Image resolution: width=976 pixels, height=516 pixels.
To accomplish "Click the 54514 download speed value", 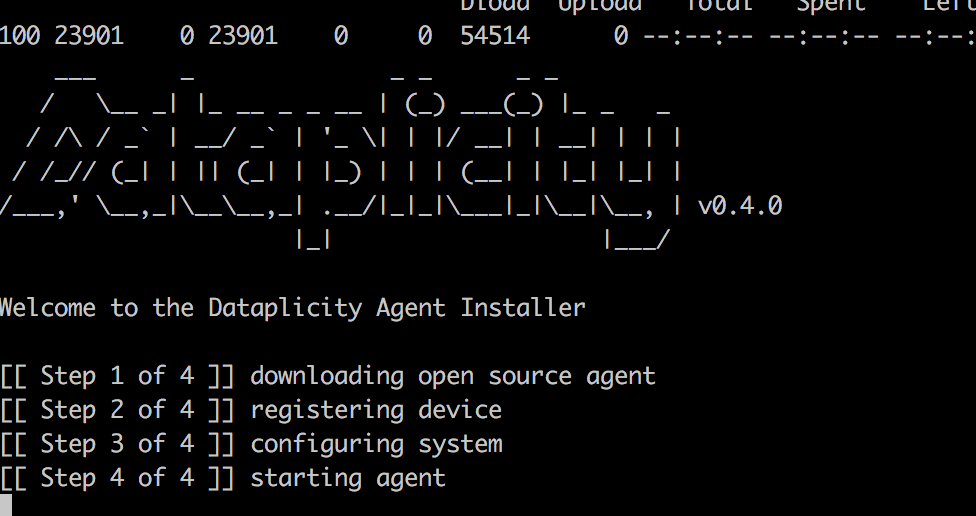I will pos(495,37).
